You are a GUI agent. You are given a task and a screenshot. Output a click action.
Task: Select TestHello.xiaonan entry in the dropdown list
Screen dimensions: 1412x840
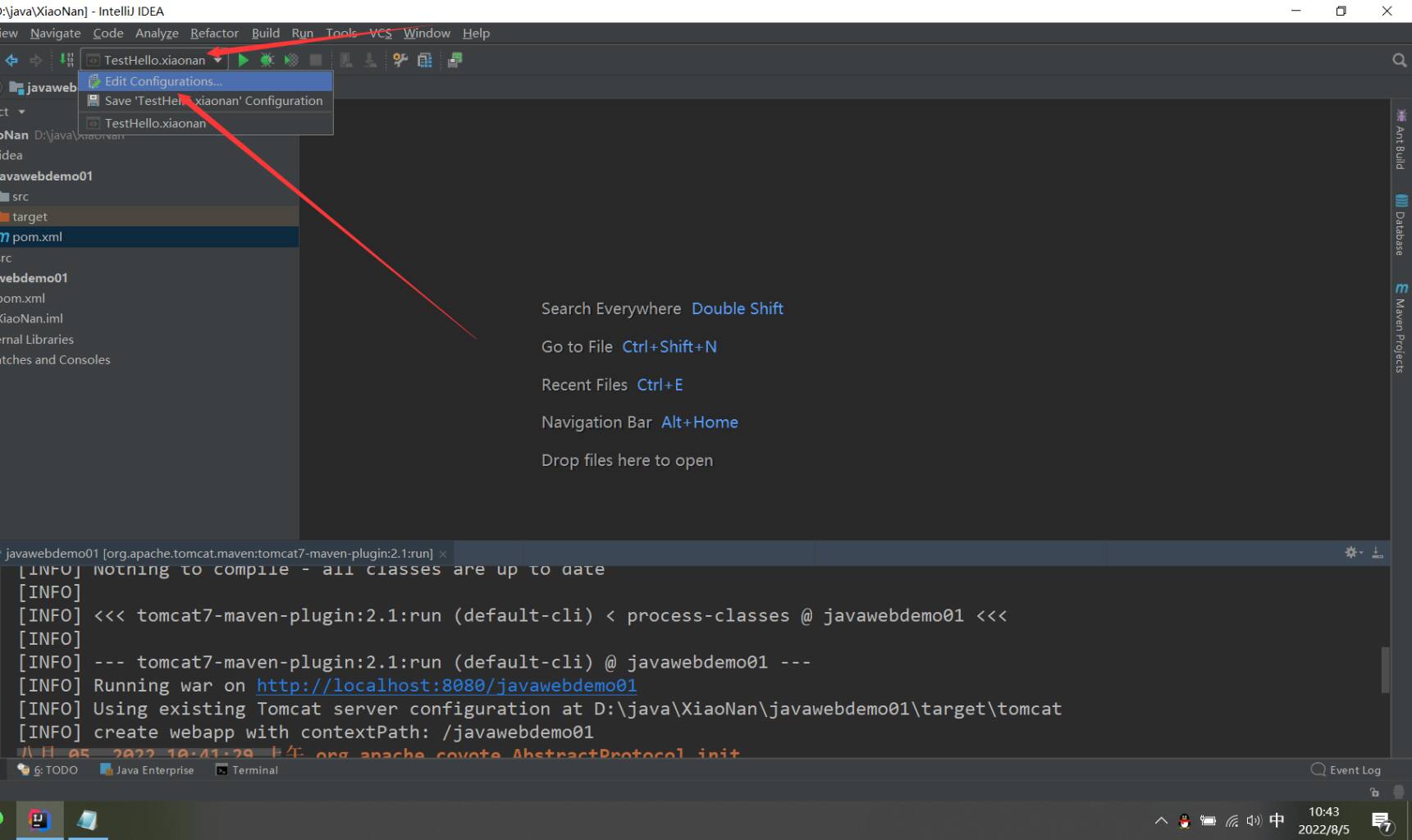(x=206, y=123)
